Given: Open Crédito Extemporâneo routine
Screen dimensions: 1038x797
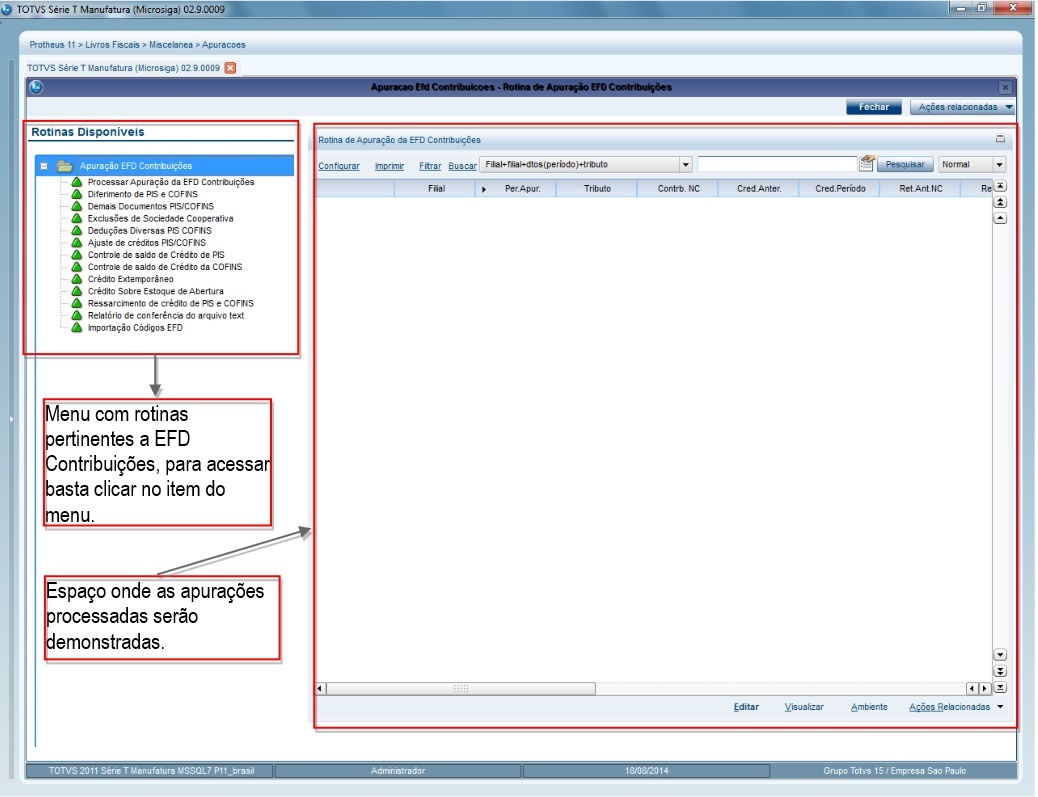Looking at the screenshot, I should pos(130,279).
